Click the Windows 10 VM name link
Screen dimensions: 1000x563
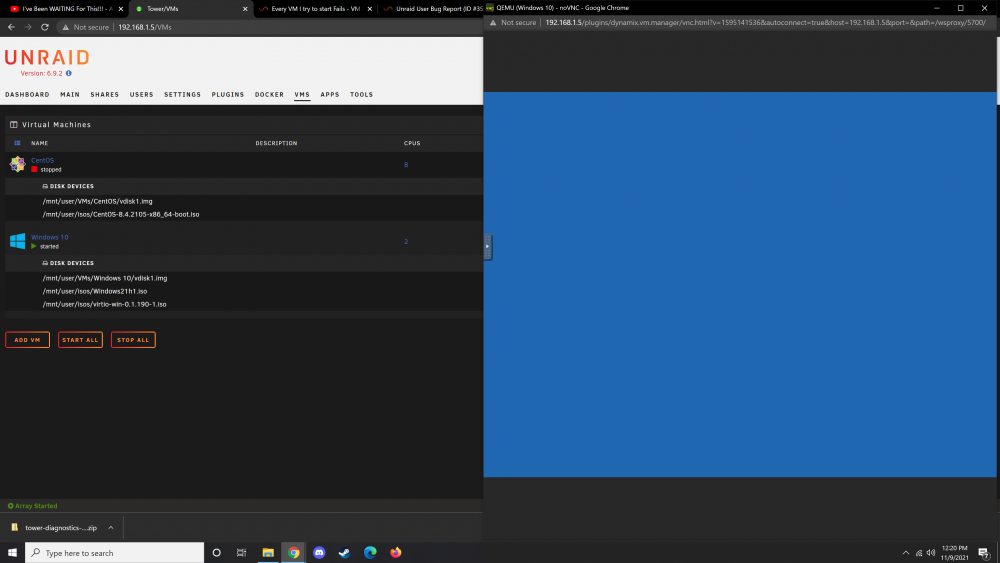click(x=50, y=237)
